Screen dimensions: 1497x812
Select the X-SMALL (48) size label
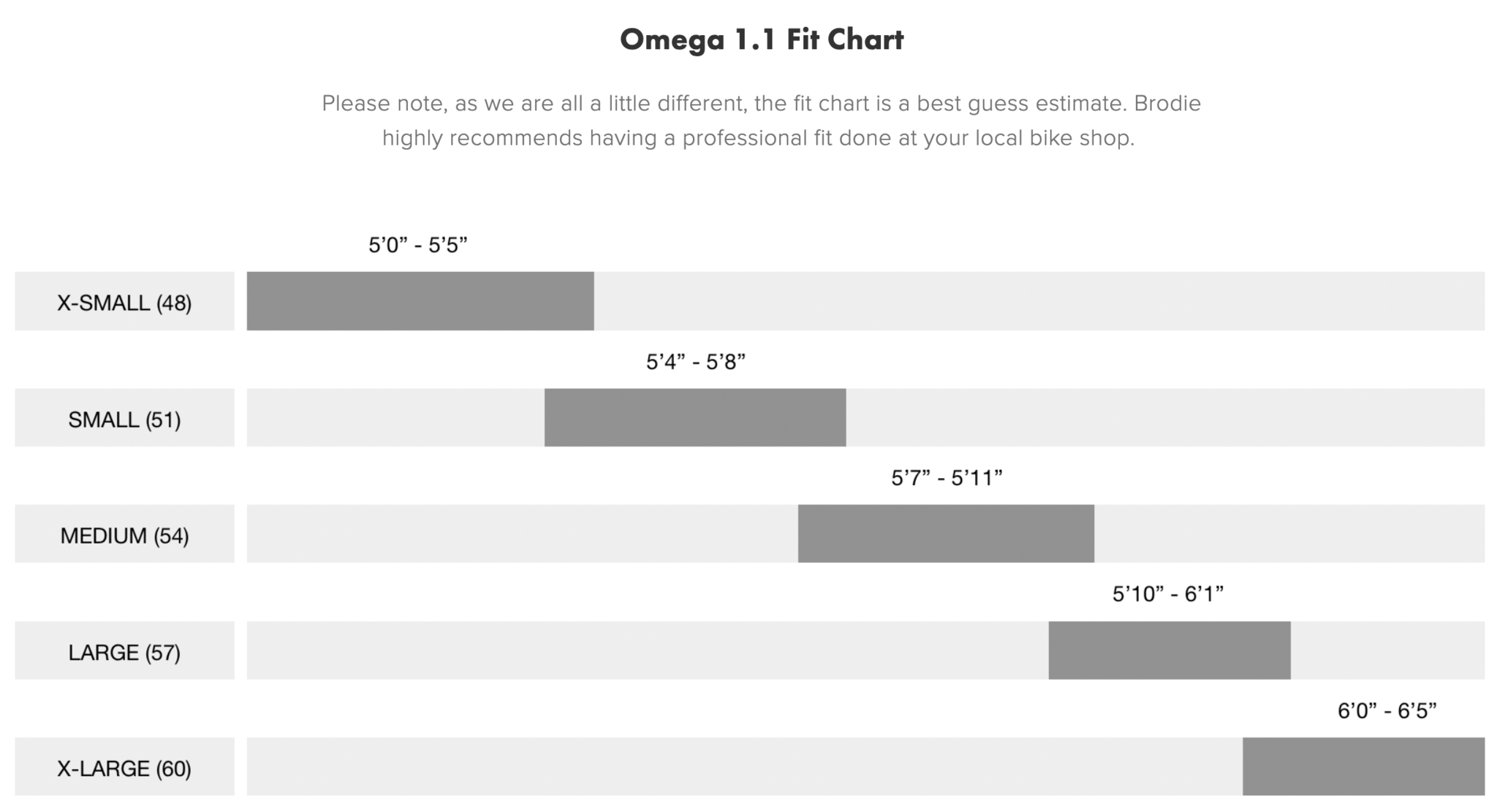(124, 301)
